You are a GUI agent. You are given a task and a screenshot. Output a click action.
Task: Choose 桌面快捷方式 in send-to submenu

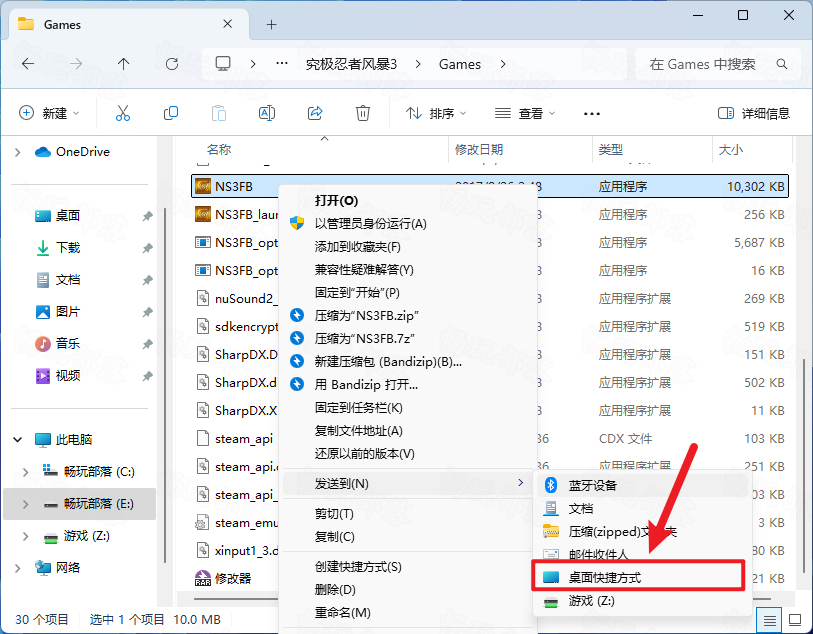[x=638, y=577]
